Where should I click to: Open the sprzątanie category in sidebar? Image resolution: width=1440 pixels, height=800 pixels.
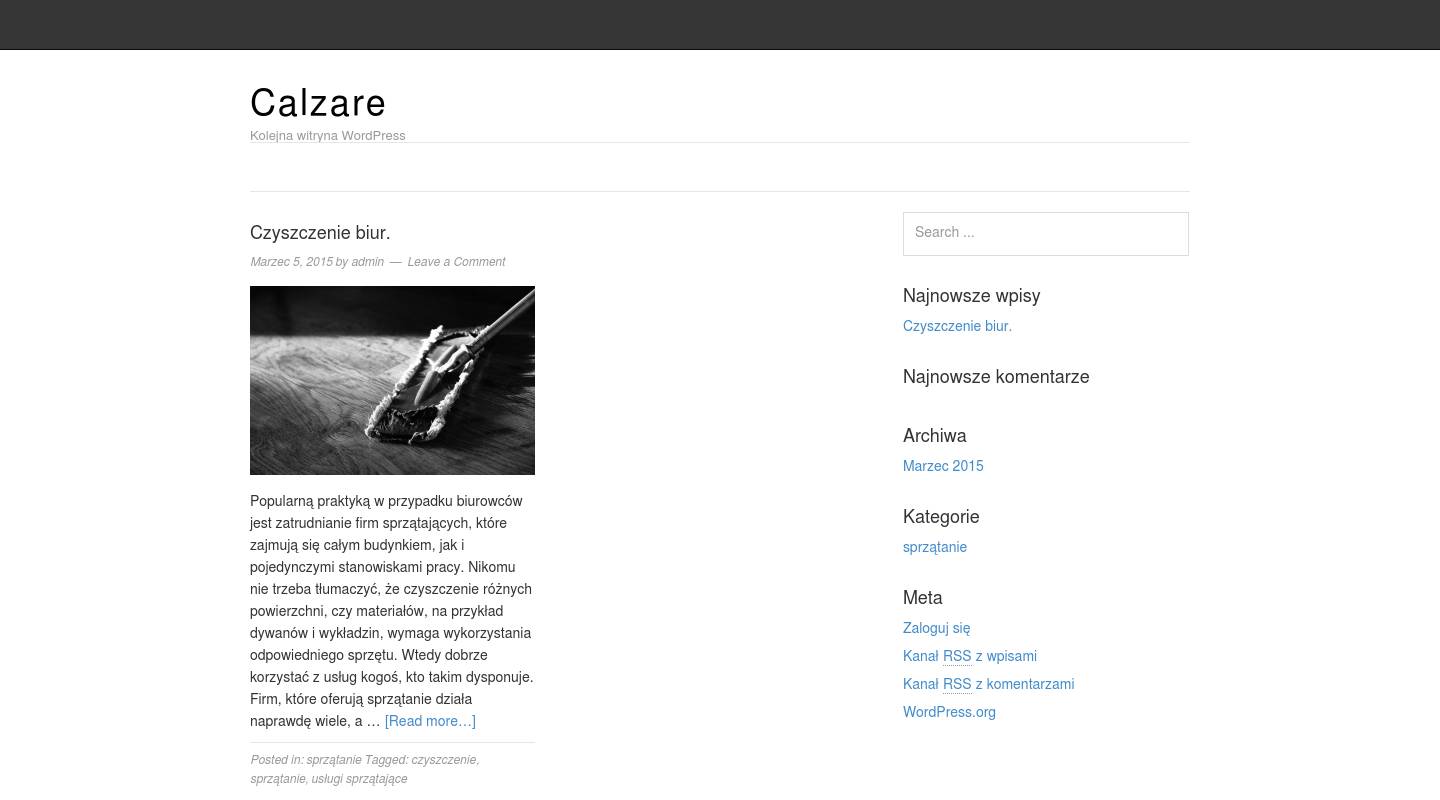935,547
